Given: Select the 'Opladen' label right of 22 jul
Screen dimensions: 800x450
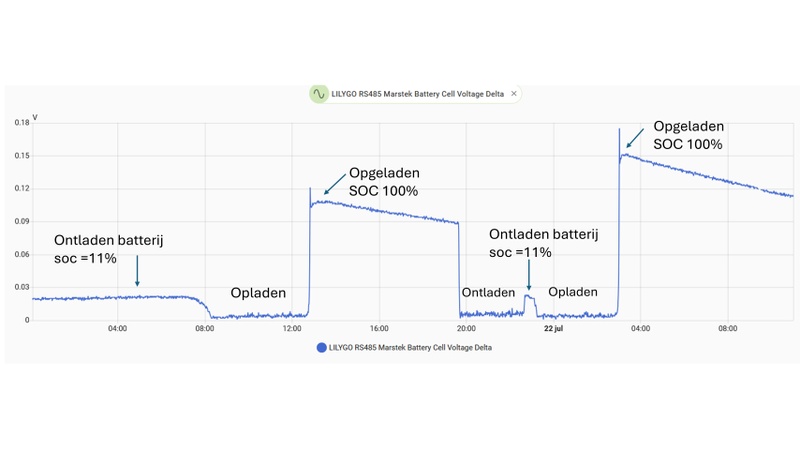Looking at the screenshot, I should click(573, 292).
